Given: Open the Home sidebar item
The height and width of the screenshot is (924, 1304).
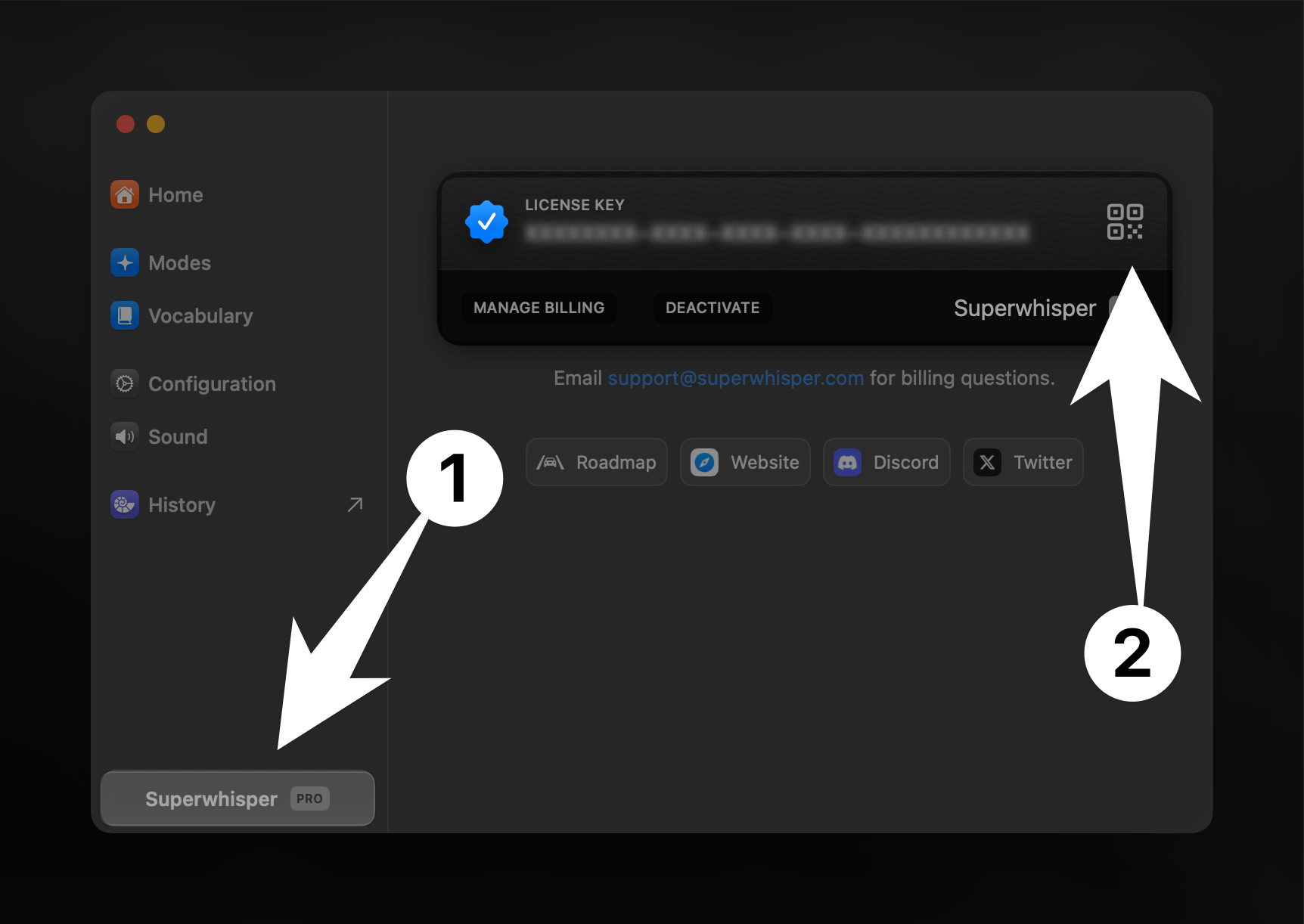Looking at the screenshot, I should [238, 195].
